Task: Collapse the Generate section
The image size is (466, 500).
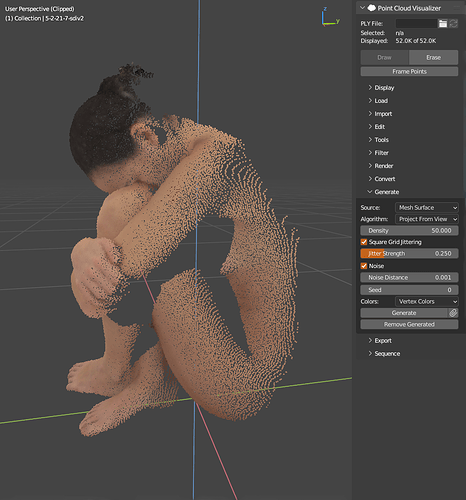Action: [x=383, y=192]
